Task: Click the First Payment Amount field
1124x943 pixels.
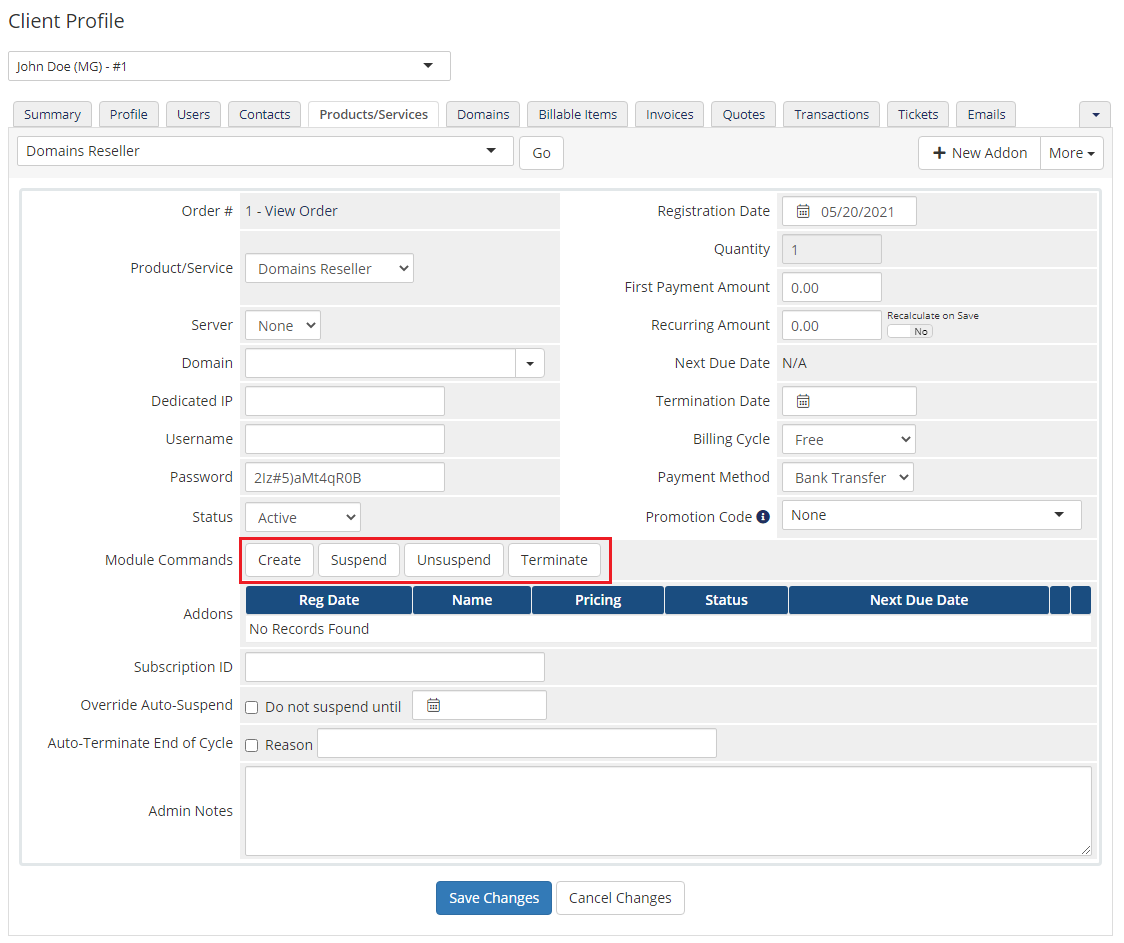Action: pos(832,287)
